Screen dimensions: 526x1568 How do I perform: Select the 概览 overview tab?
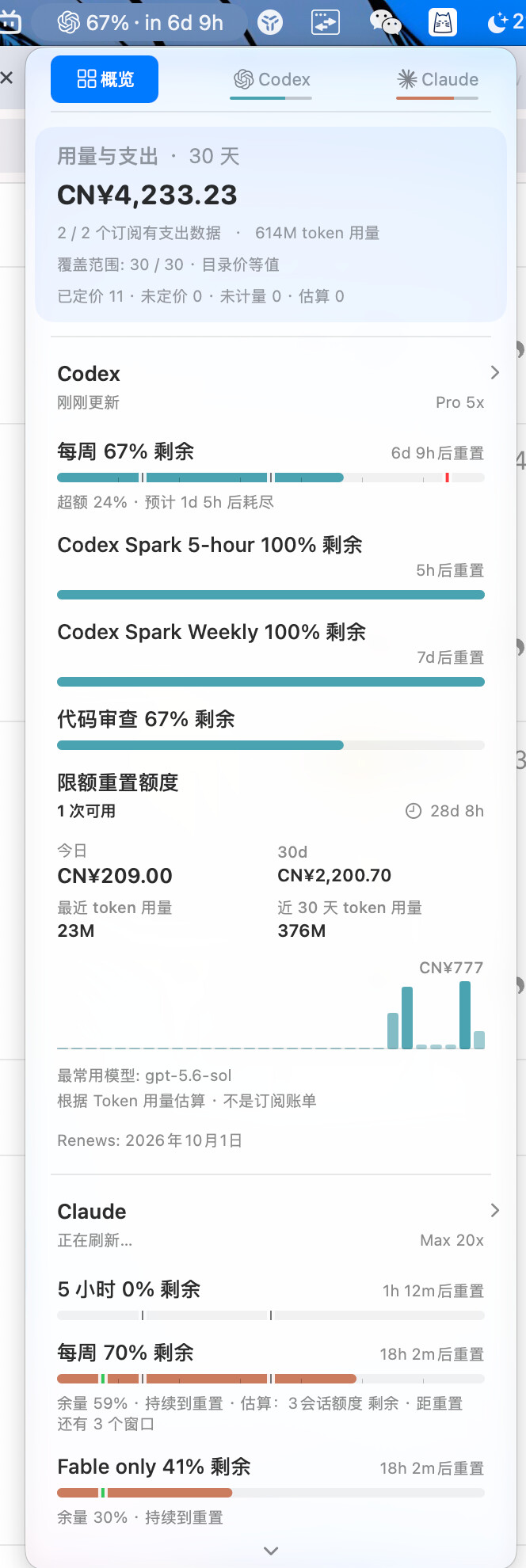105,79
